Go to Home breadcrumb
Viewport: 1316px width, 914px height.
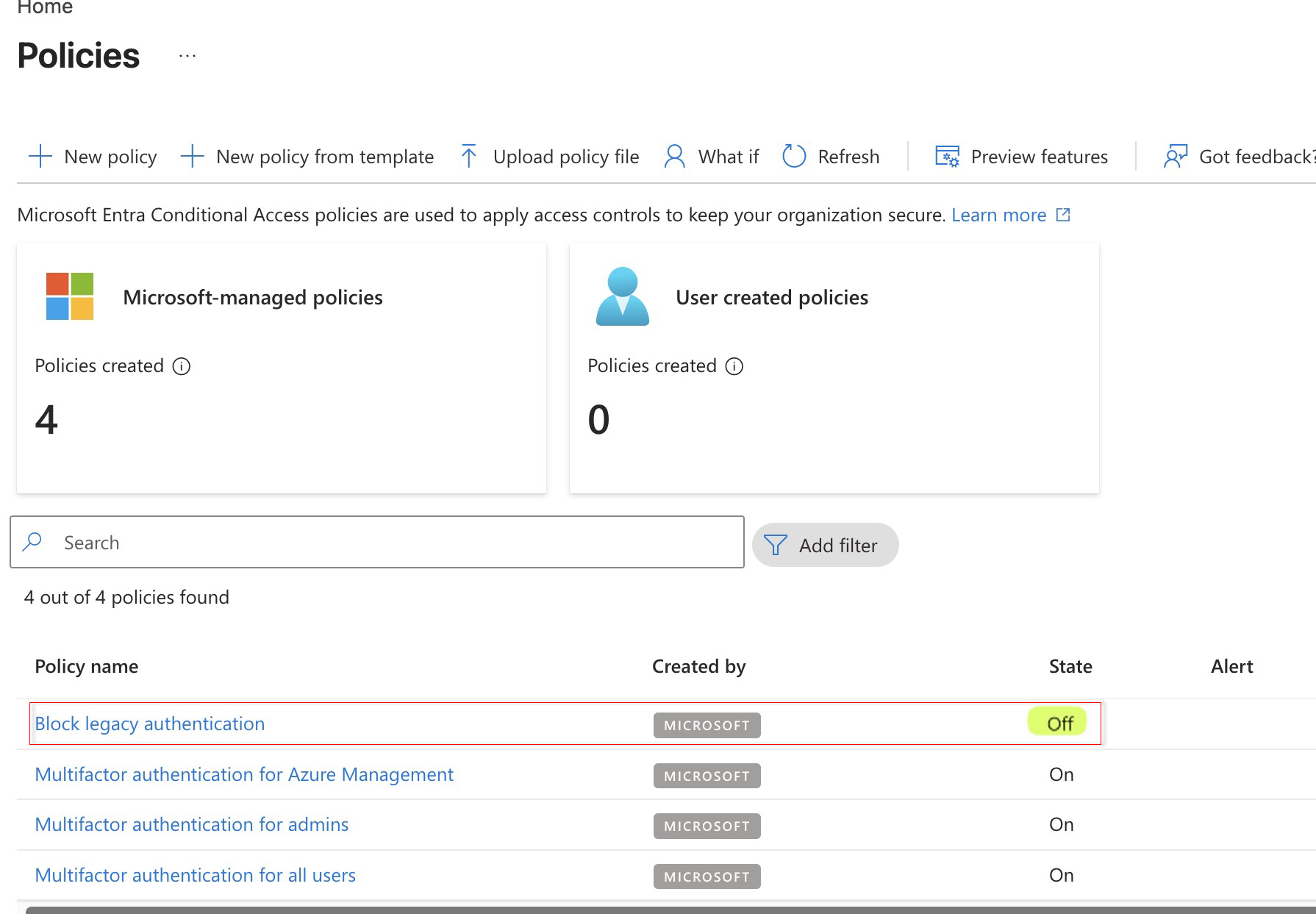tap(45, 7)
